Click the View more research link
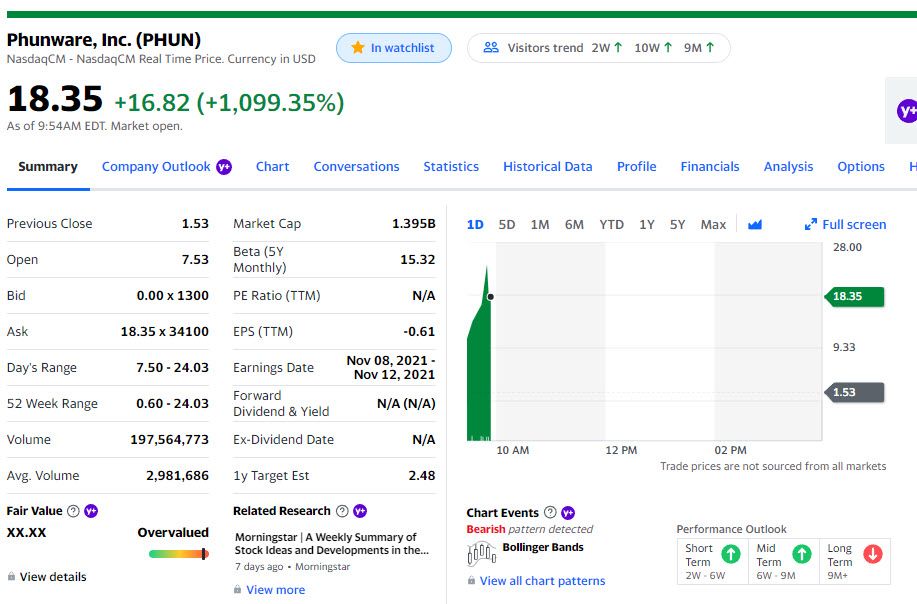The width and height of the screenshot is (917, 604). [x=275, y=589]
